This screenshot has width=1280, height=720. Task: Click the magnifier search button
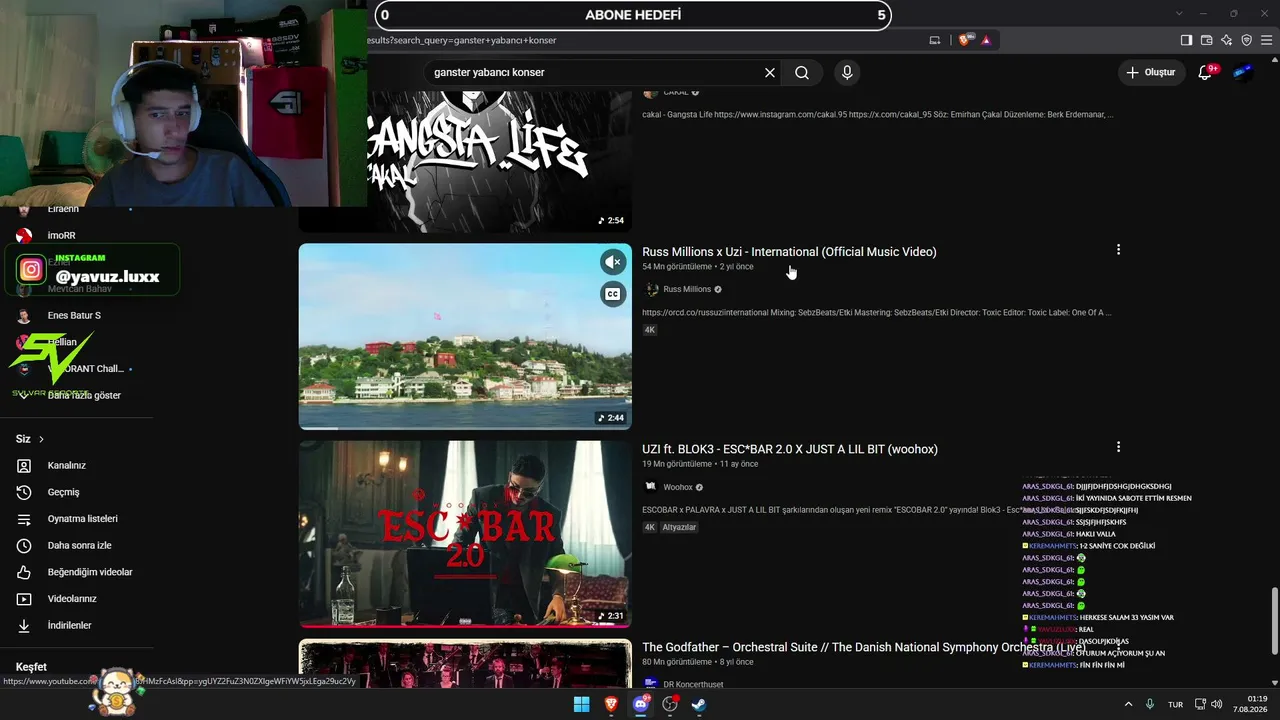point(802,72)
